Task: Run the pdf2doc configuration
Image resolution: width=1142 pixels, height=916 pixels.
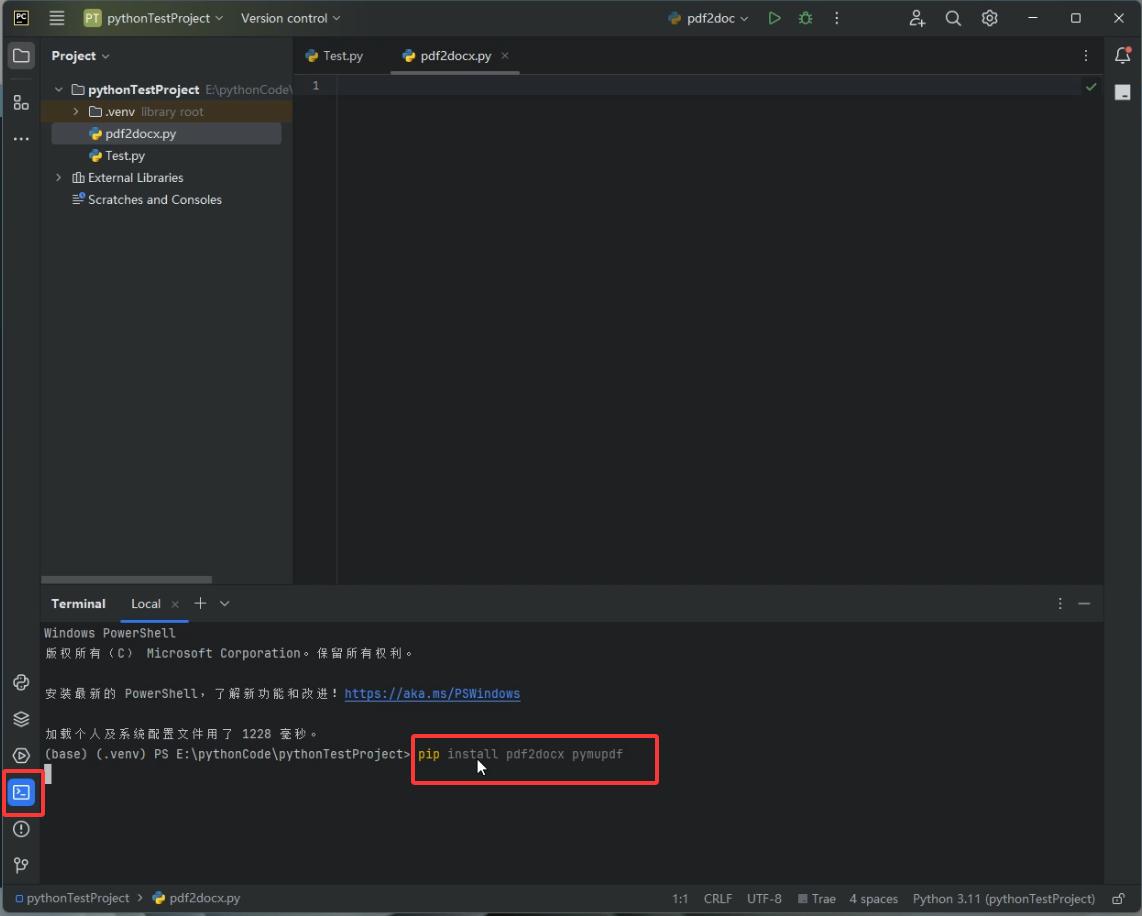Action: pyautogui.click(x=774, y=18)
